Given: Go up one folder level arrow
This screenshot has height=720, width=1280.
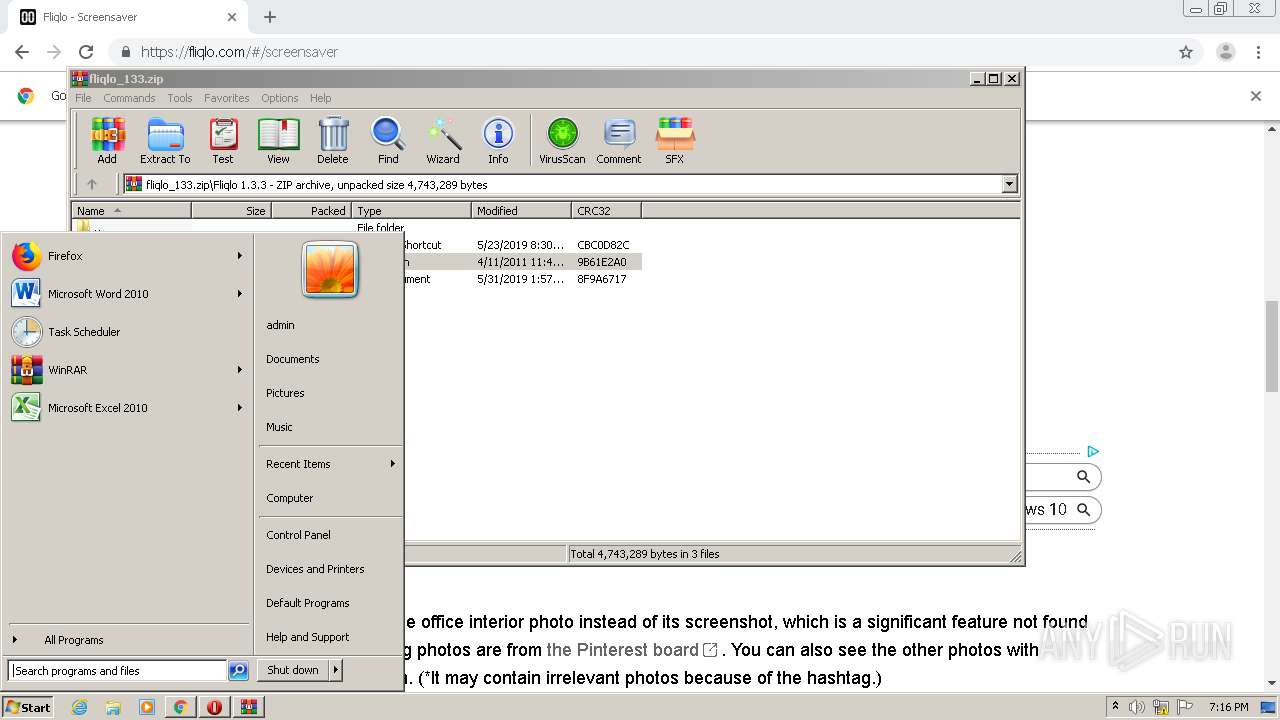Looking at the screenshot, I should pos(92,184).
